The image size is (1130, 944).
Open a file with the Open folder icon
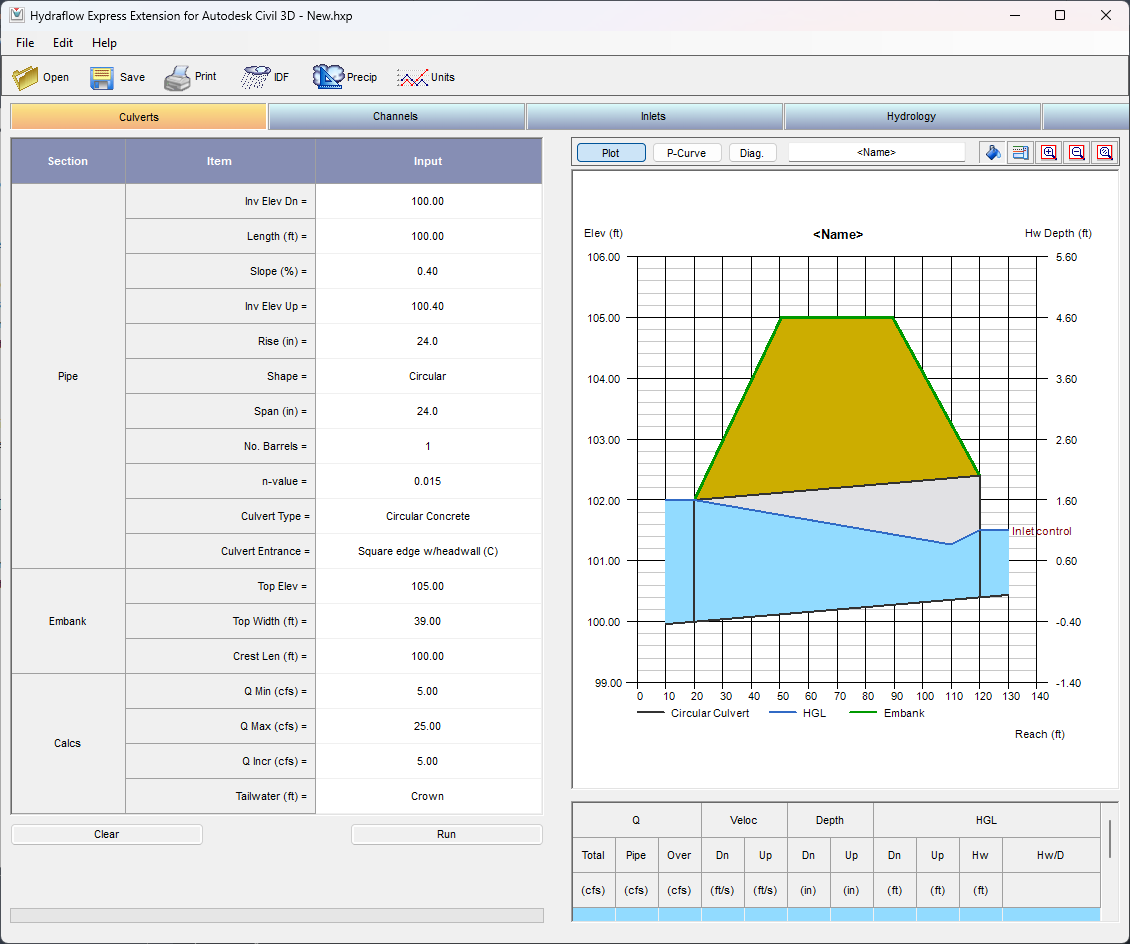tap(26, 77)
